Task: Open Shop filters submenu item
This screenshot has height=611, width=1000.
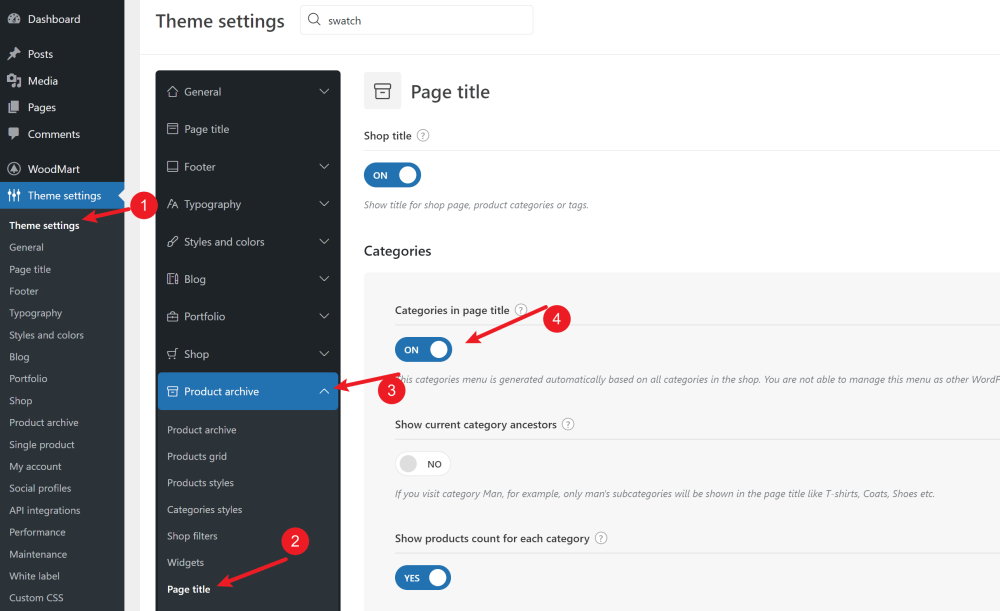Action: tap(192, 536)
